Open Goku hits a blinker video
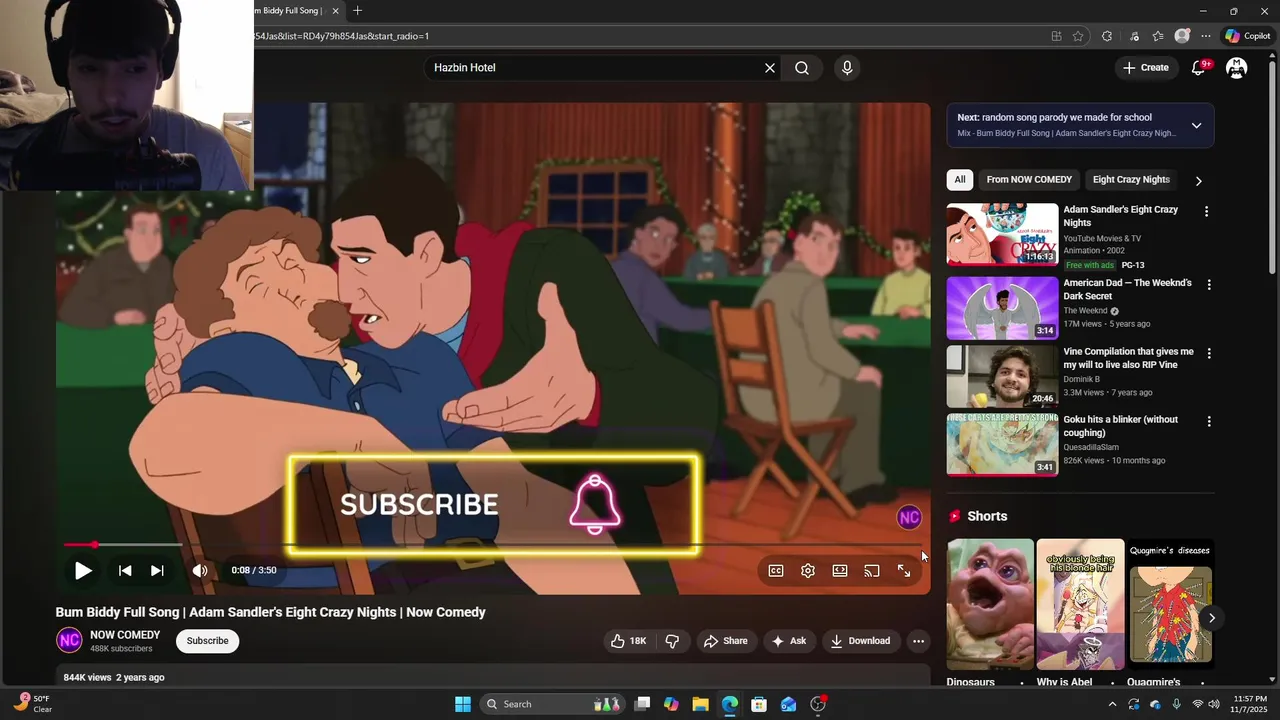The image size is (1280, 720). tap(1002, 445)
